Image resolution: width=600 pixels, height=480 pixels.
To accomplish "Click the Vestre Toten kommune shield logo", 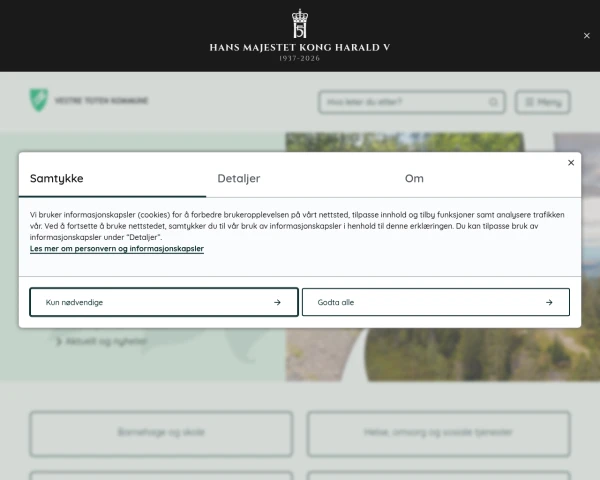I will tap(39, 100).
